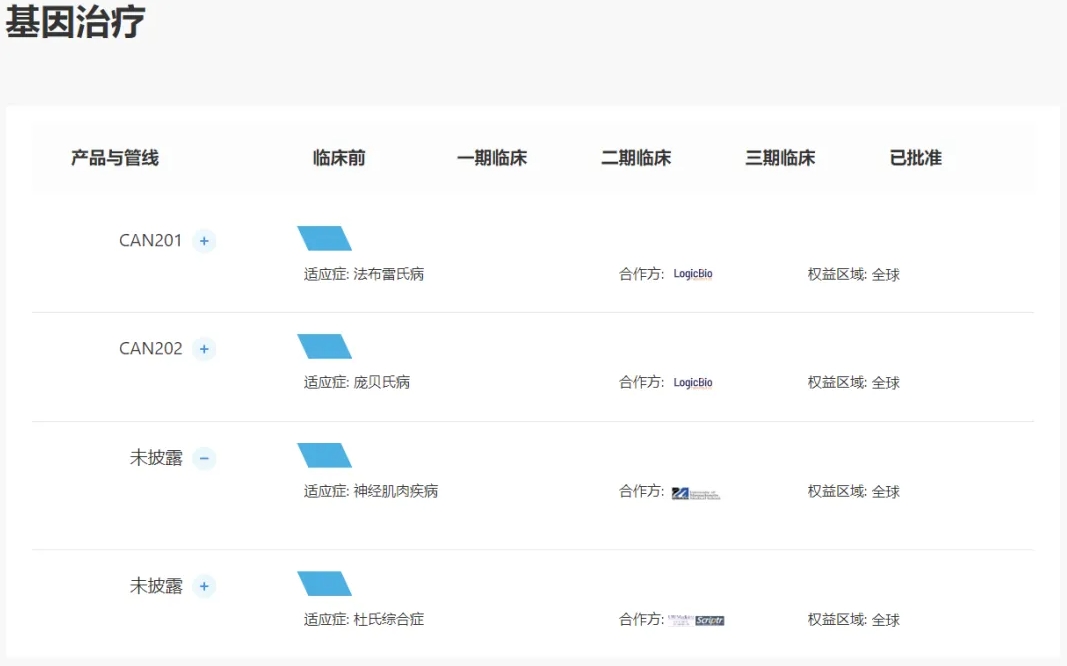Click the CAN202 product name
Screen dimensions: 1067x666
[x=150, y=349]
